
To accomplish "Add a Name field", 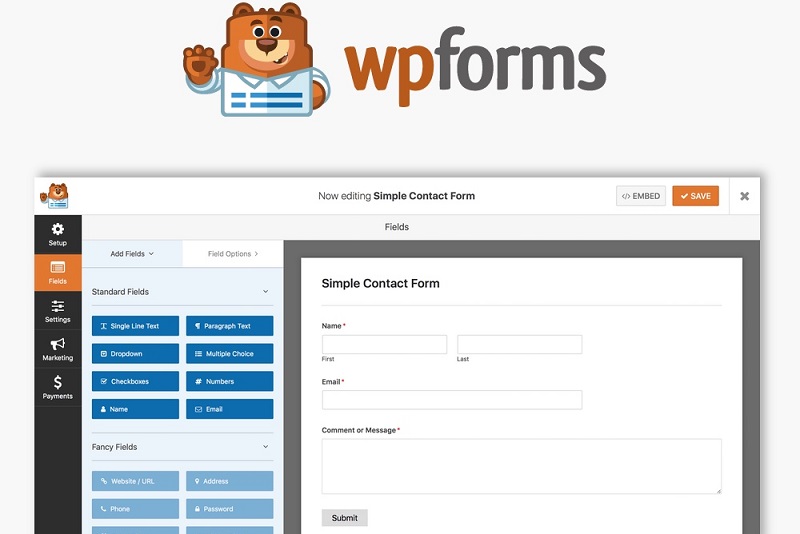I will (135, 409).
